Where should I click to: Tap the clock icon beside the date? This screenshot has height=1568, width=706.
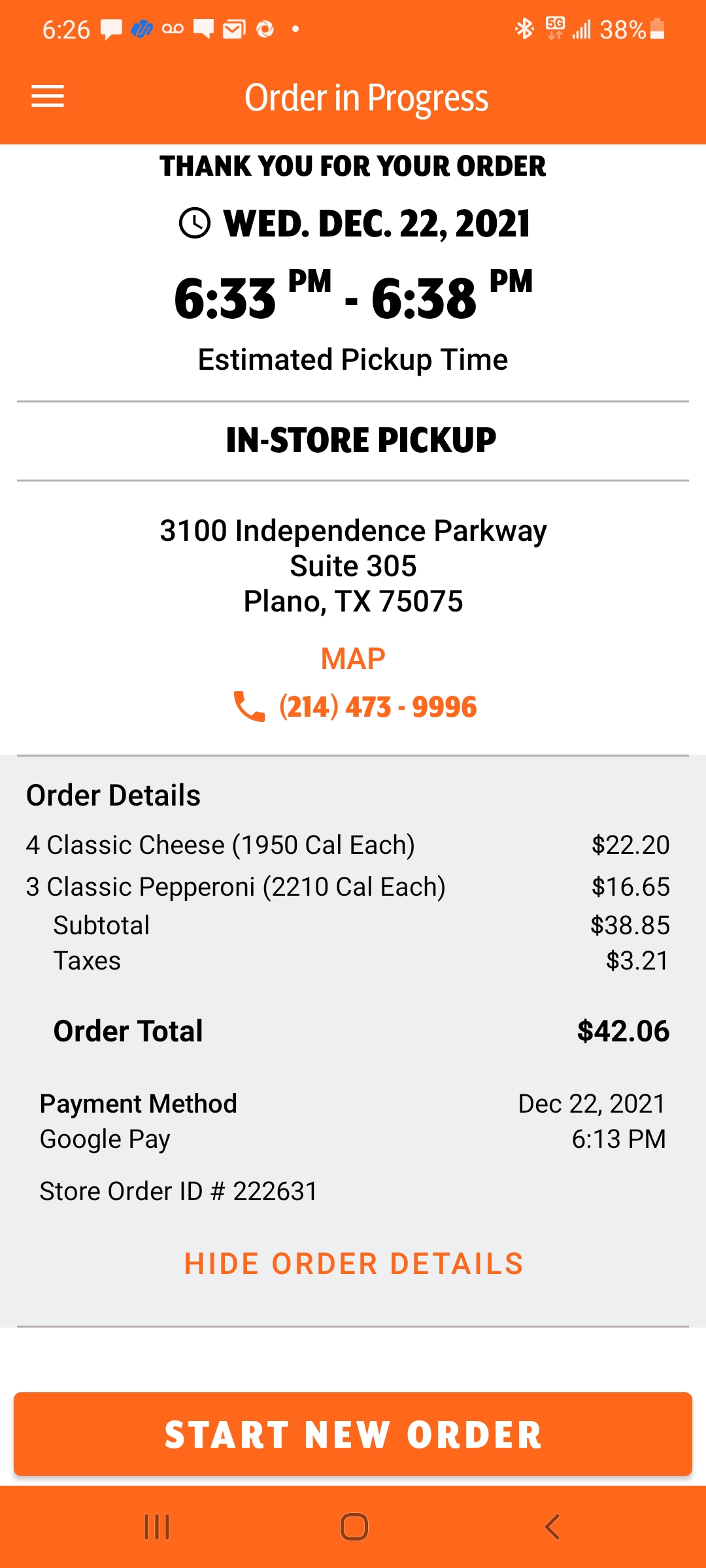(195, 223)
